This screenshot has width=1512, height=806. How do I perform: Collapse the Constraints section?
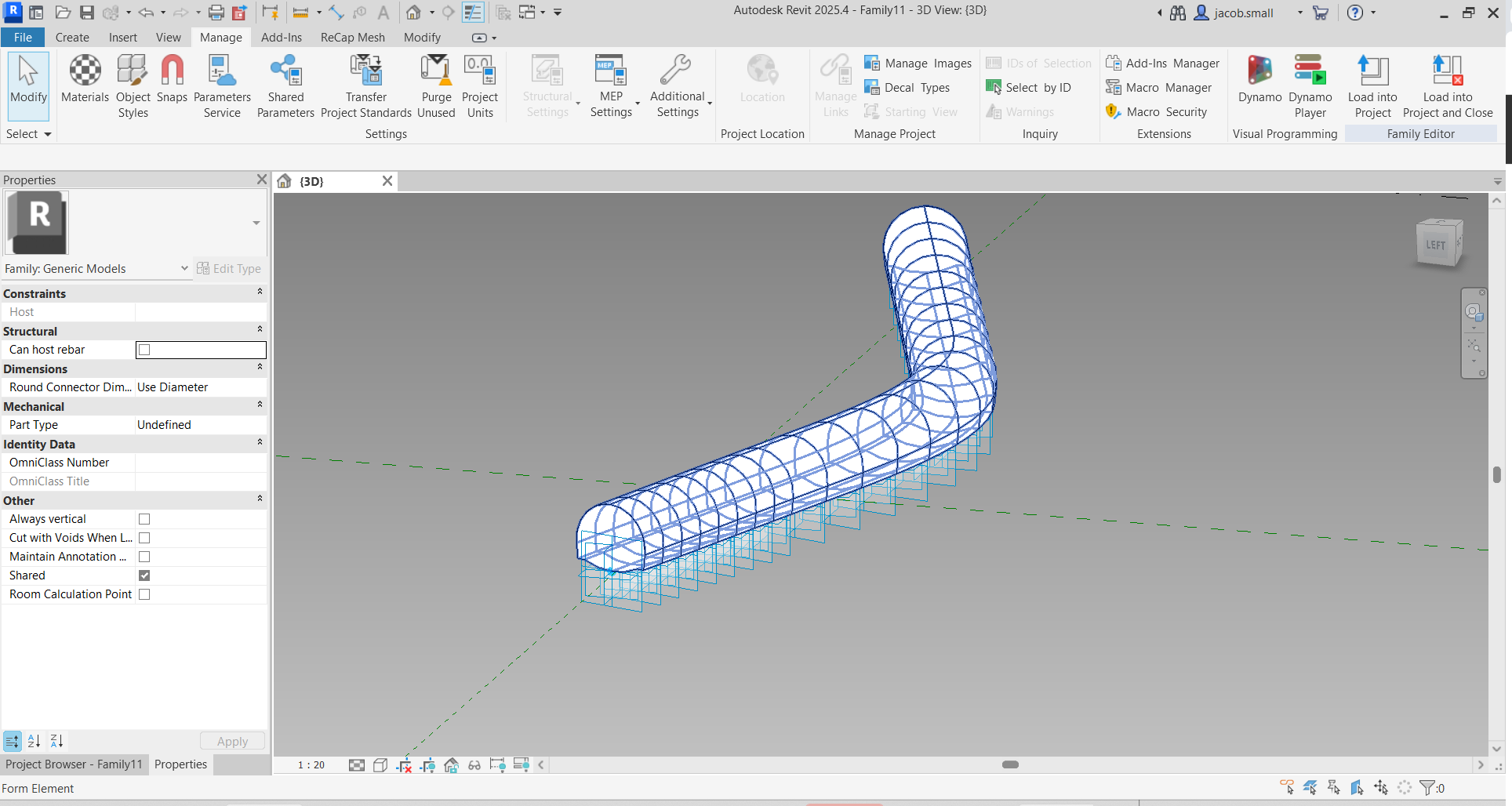tap(260, 292)
